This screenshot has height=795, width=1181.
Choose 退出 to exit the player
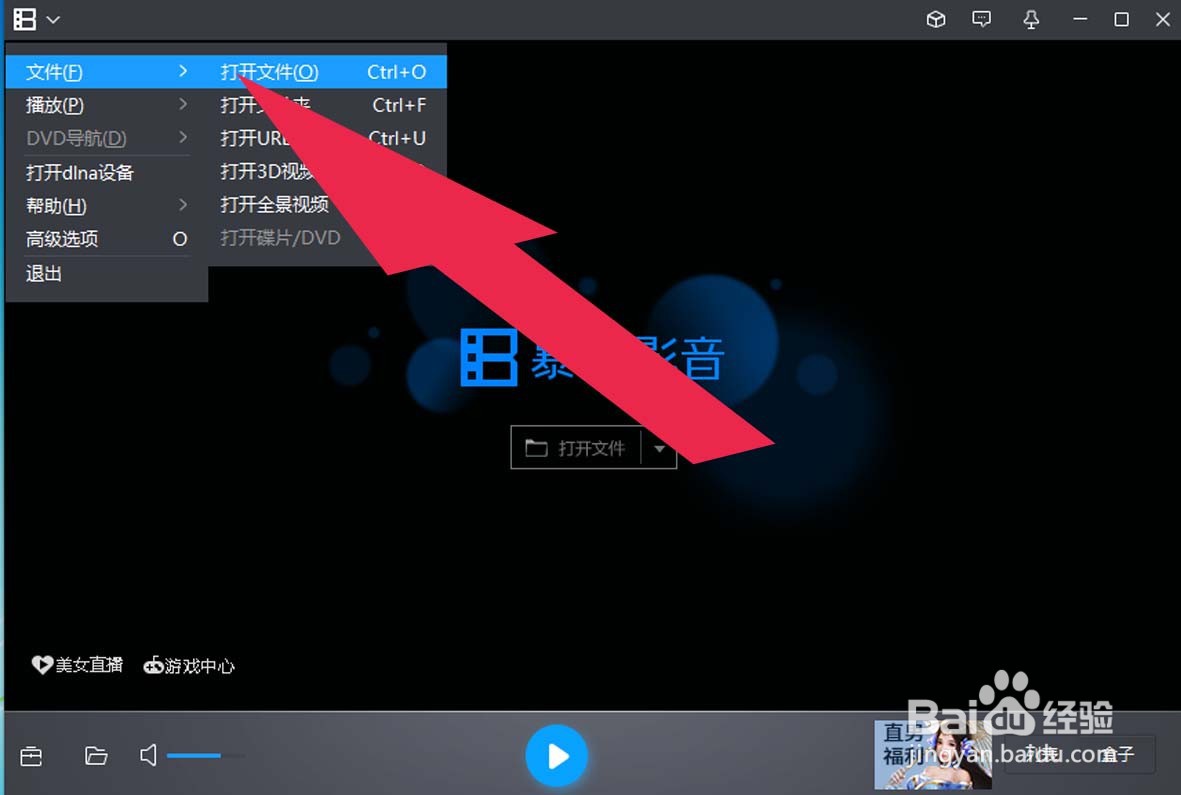click(x=106, y=273)
